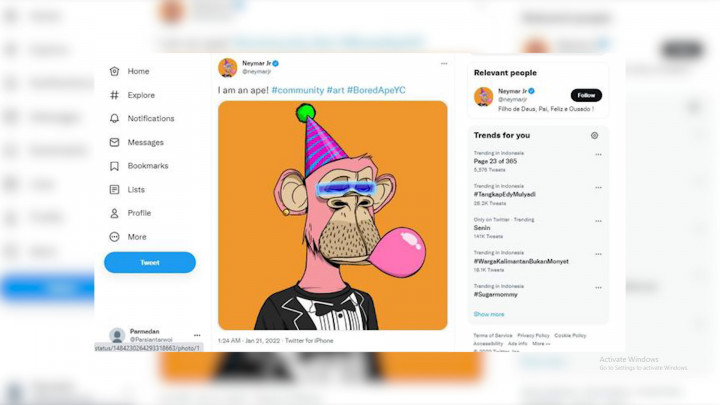Image resolution: width=720 pixels, height=405 pixels.
Task: Click the blue Tweet button
Action: (150, 263)
